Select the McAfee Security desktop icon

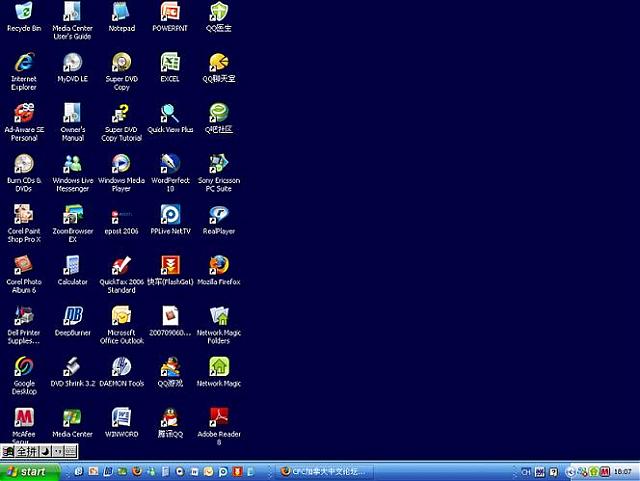(x=24, y=417)
